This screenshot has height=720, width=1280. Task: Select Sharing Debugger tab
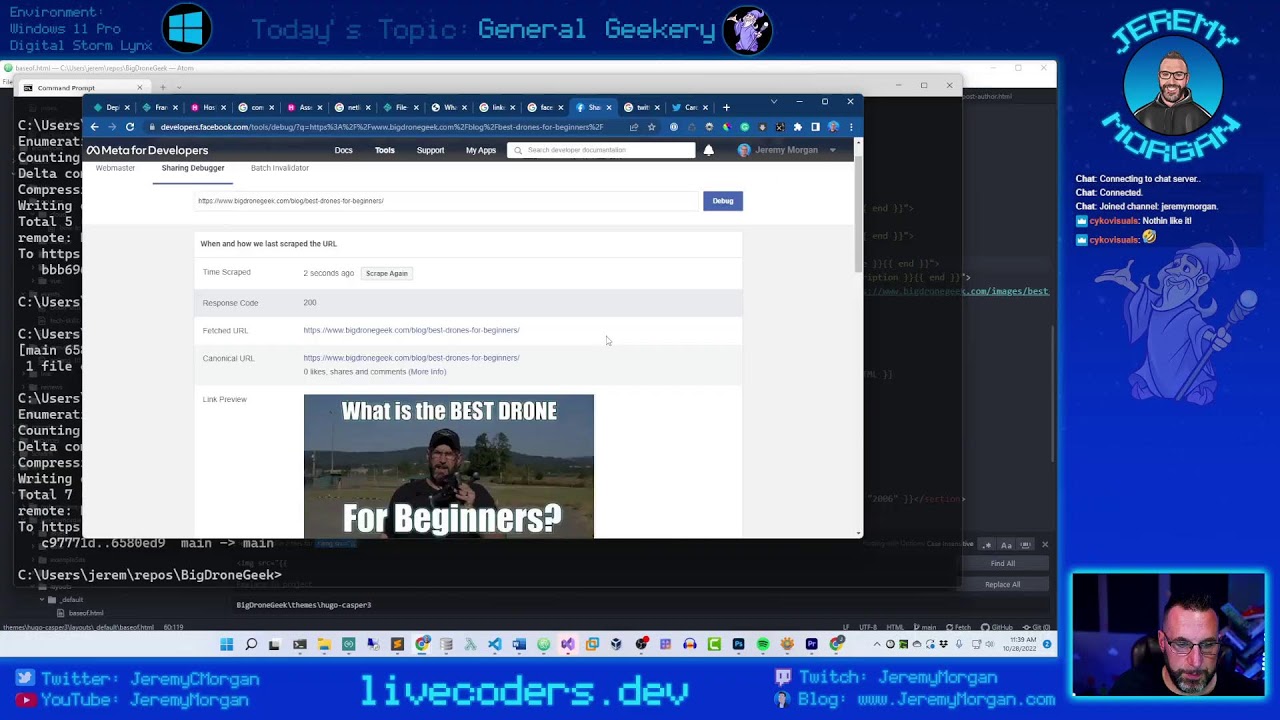[x=193, y=168]
